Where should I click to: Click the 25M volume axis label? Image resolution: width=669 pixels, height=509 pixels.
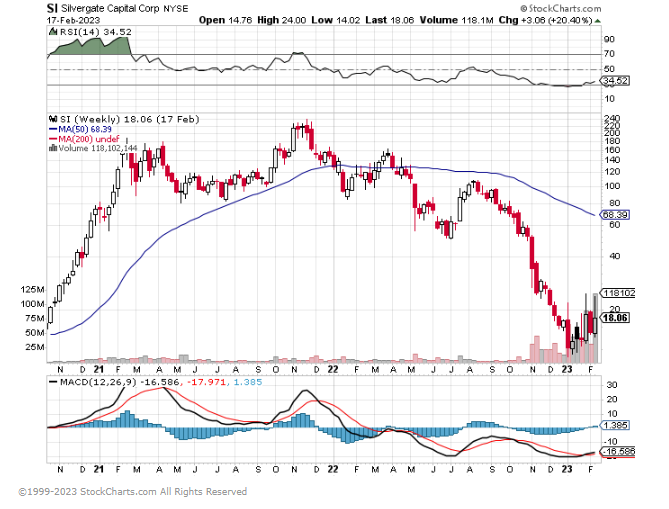pyautogui.click(x=35, y=347)
